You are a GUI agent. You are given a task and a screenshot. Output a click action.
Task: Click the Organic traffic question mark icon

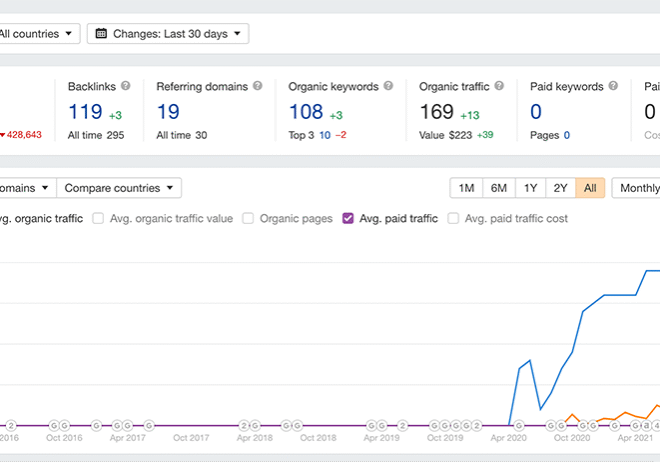[x=499, y=87]
